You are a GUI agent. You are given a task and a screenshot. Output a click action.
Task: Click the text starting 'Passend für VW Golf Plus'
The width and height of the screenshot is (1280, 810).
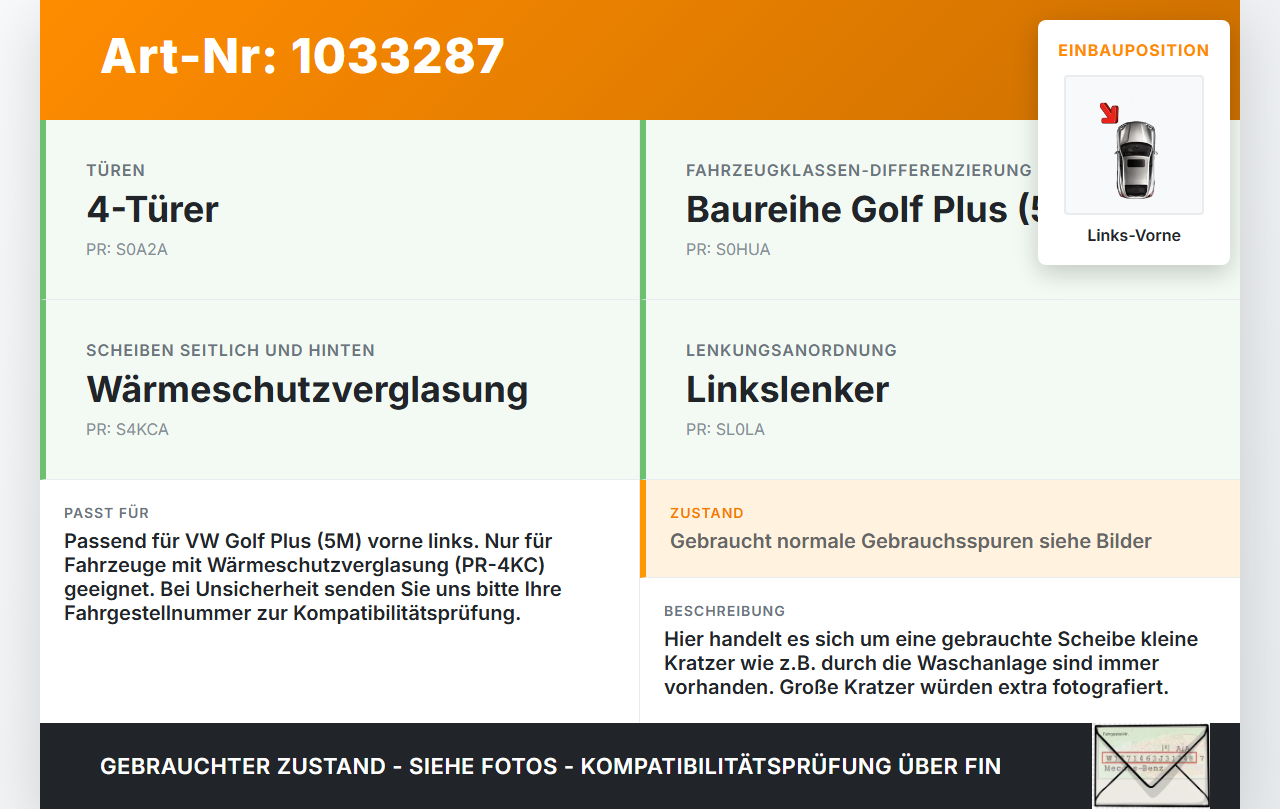coord(313,577)
